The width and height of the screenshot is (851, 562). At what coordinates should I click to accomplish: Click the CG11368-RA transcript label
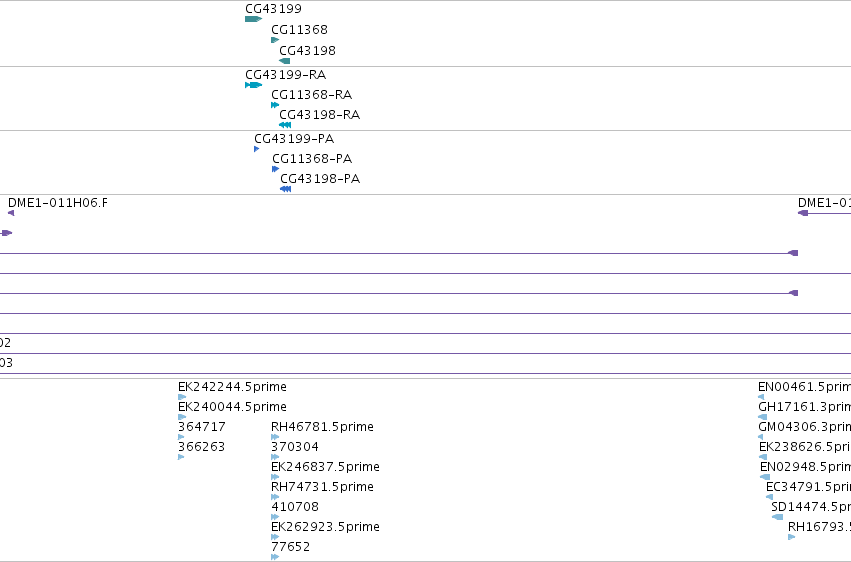(x=312, y=95)
